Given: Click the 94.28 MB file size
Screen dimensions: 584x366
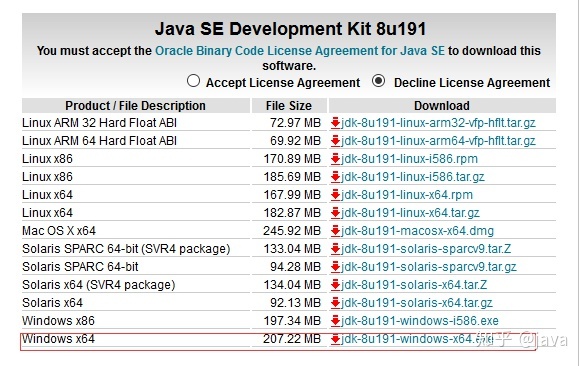Looking at the screenshot, I should click(x=295, y=267).
